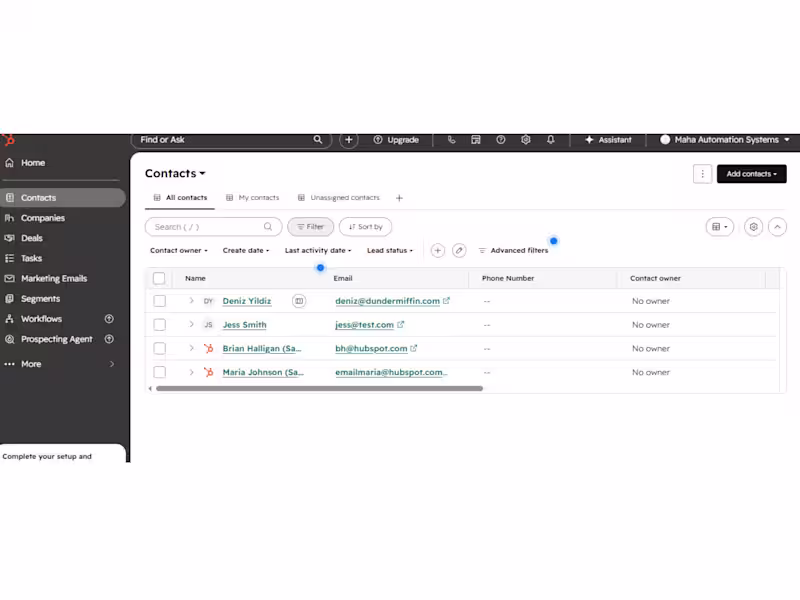Open Brian Halligan contact record
Screen dimensions: 800x600
[x=262, y=348]
